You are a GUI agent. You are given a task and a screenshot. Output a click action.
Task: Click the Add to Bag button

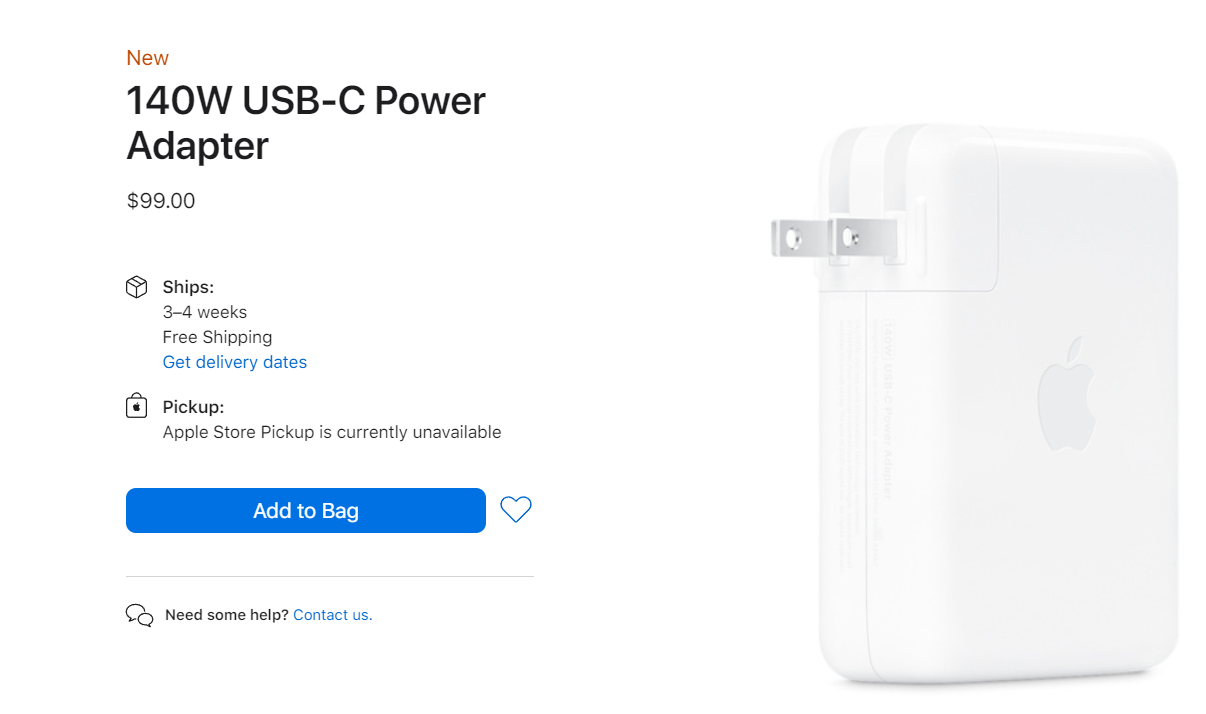coord(305,510)
